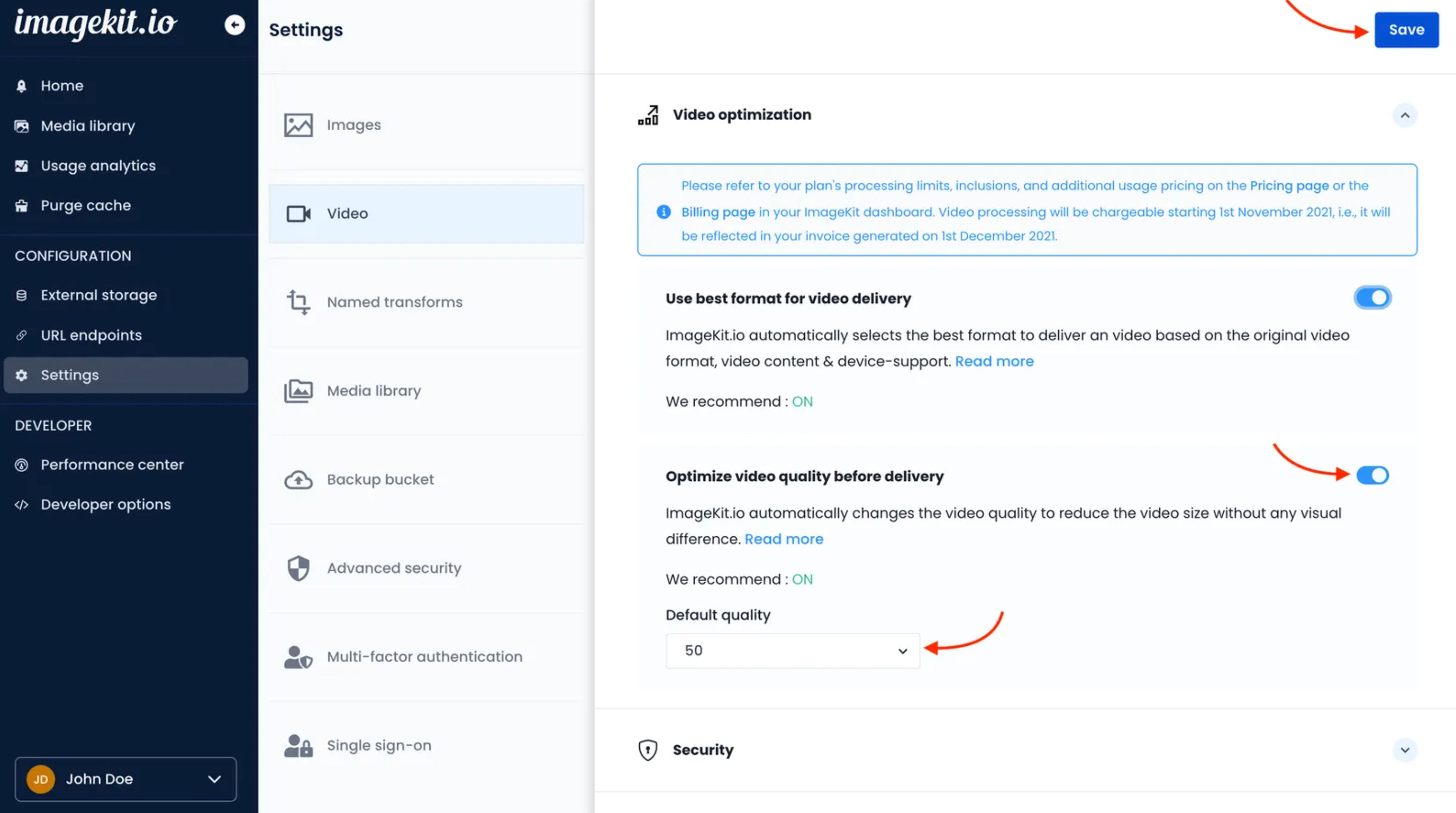This screenshot has height=813, width=1456.
Task: Select the Usage analytics icon
Action: 22,166
